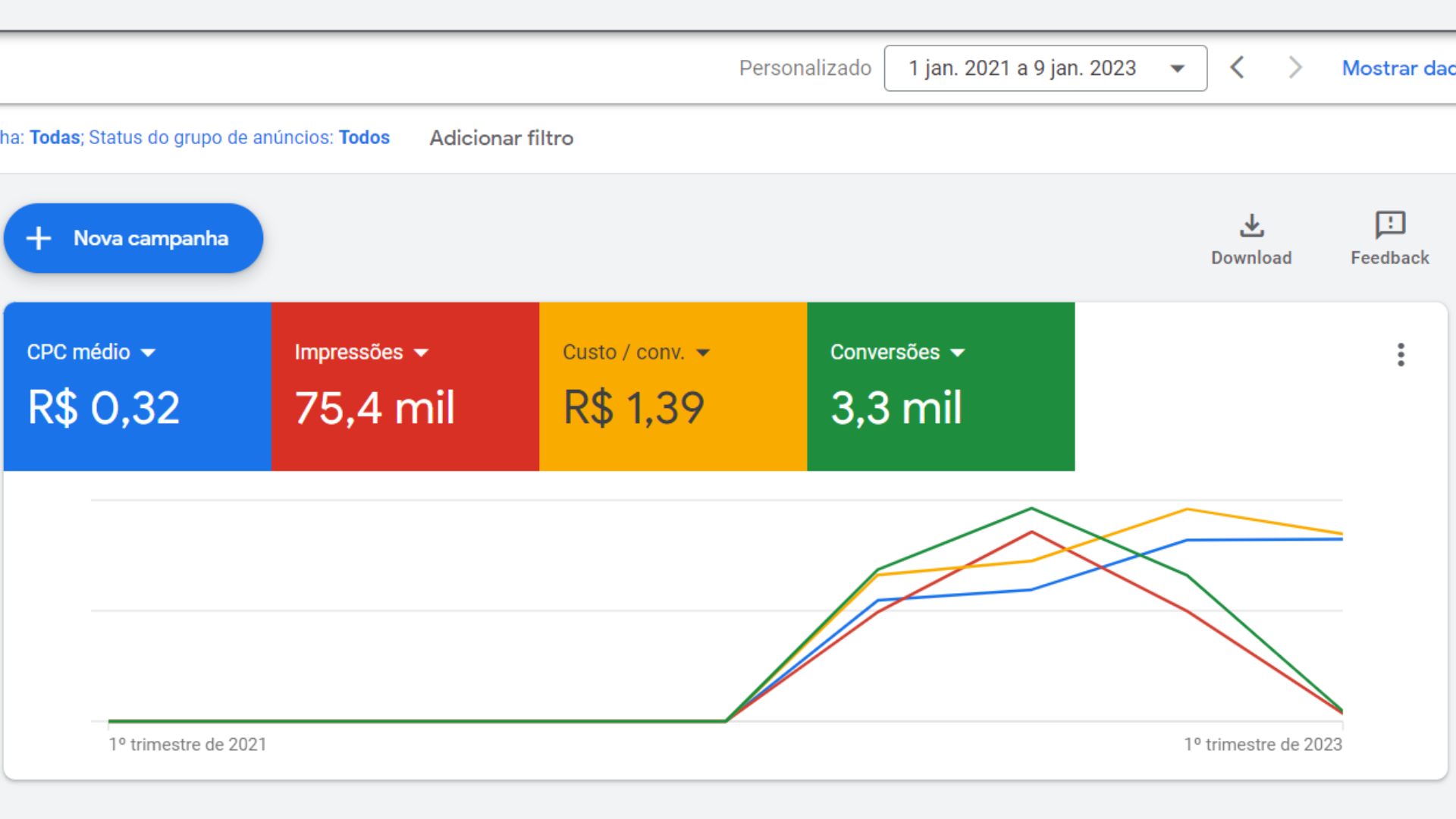Click the plus icon in Nova campanha
This screenshot has height=819, width=1456.
click(39, 238)
